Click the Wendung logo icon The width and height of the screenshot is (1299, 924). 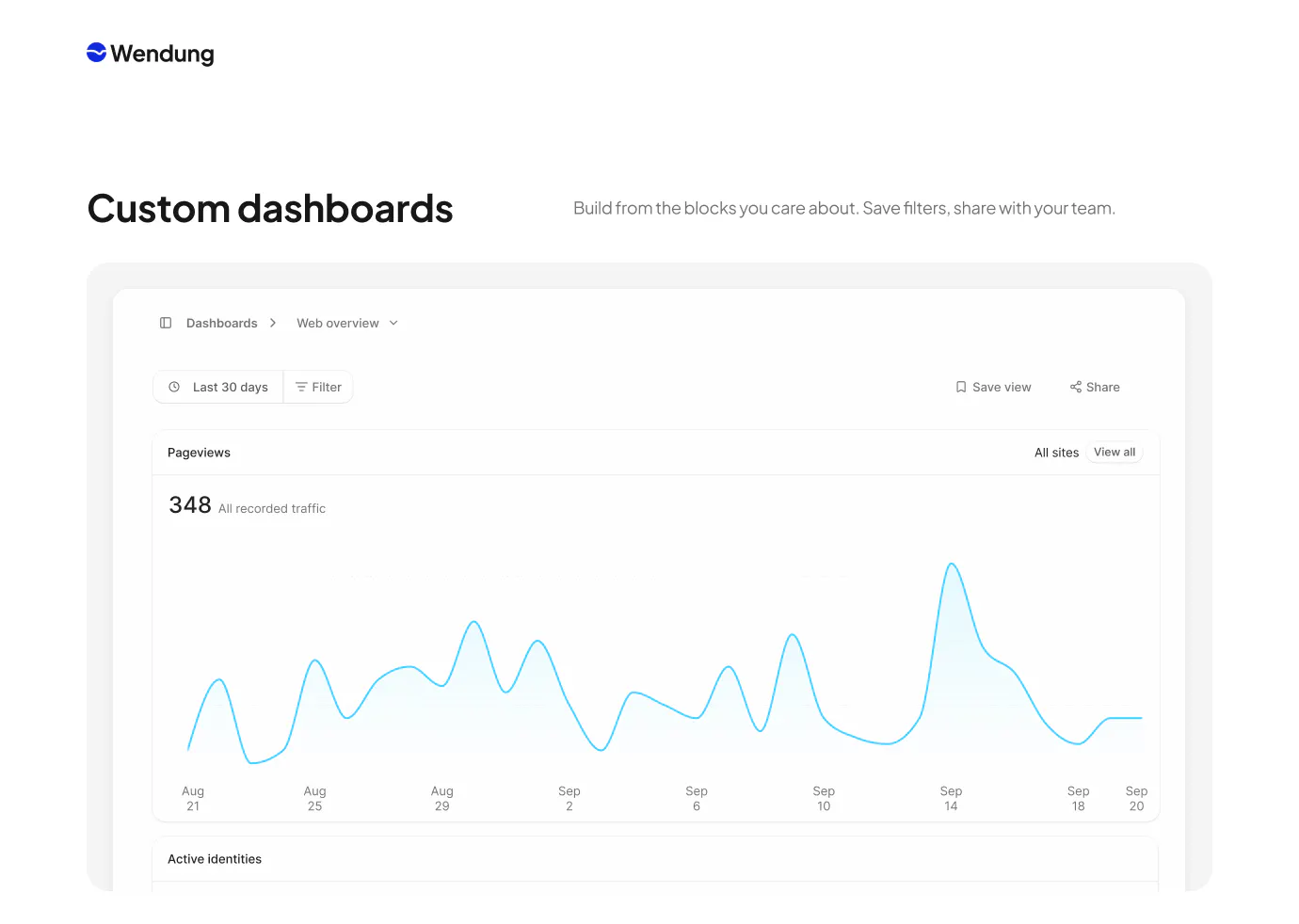tap(96, 53)
